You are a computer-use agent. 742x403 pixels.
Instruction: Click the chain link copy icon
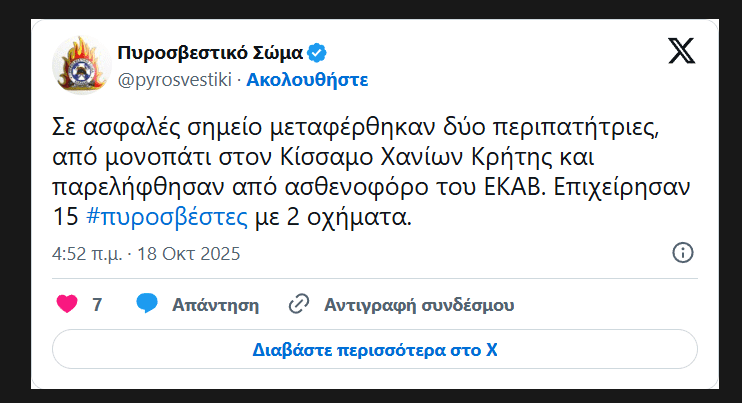(299, 304)
